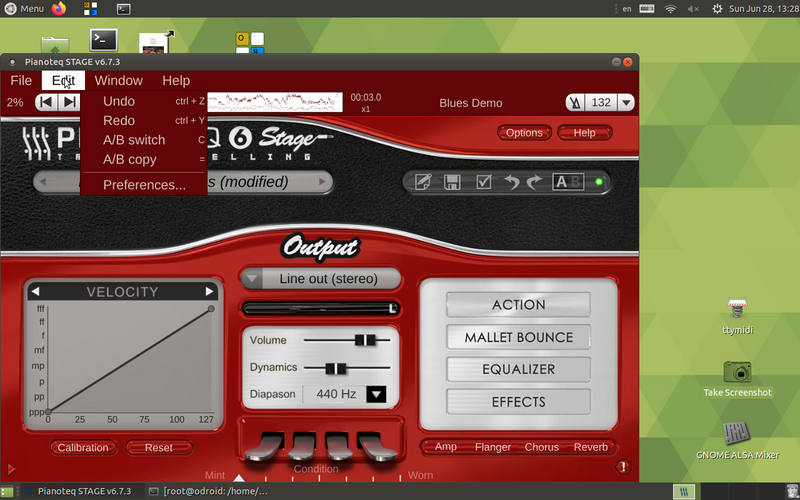Screen dimensions: 800x500
Task: Adjust the Dynamics slider handle
Action: pyautogui.click(x=335, y=368)
